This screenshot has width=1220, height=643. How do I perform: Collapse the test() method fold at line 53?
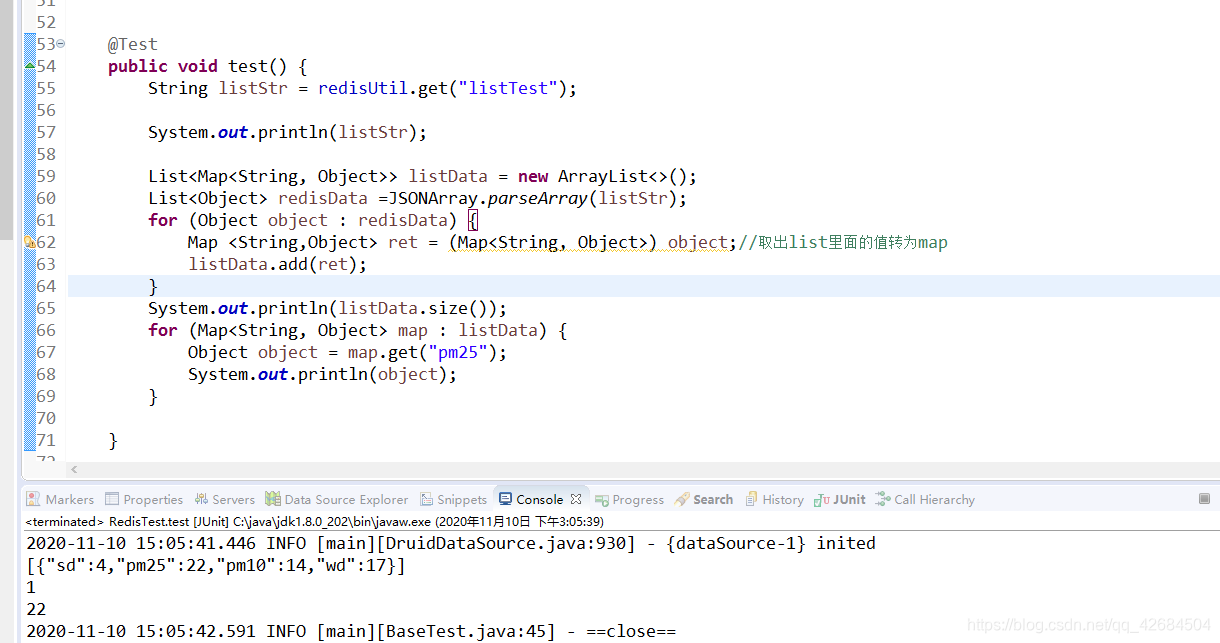click(62, 43)
